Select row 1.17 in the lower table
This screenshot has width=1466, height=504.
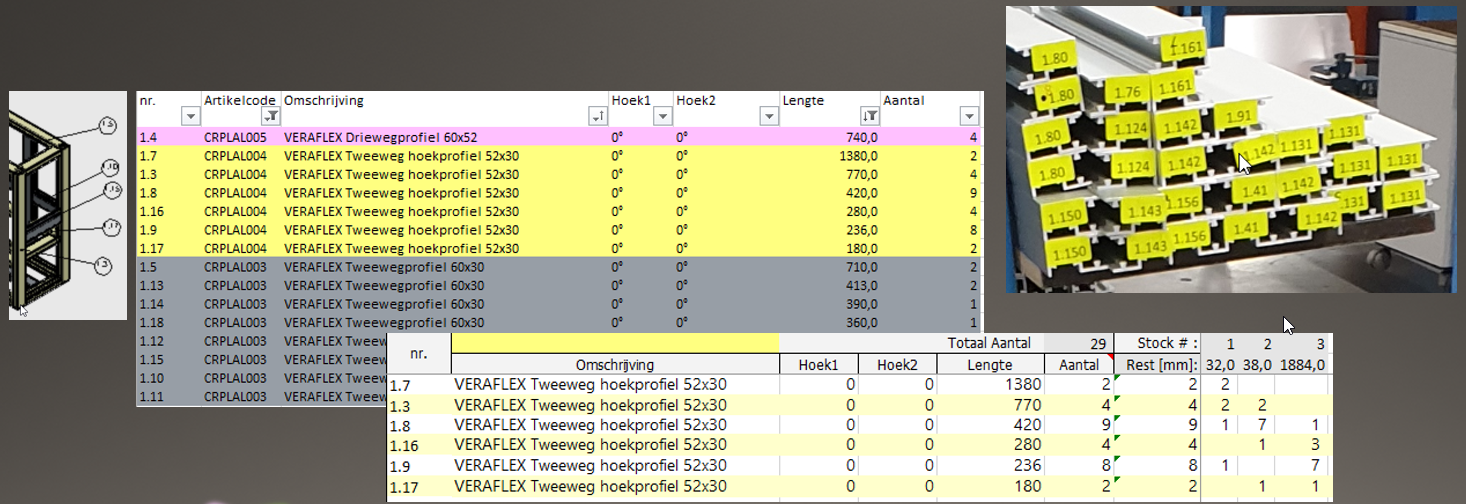[858, 487]
